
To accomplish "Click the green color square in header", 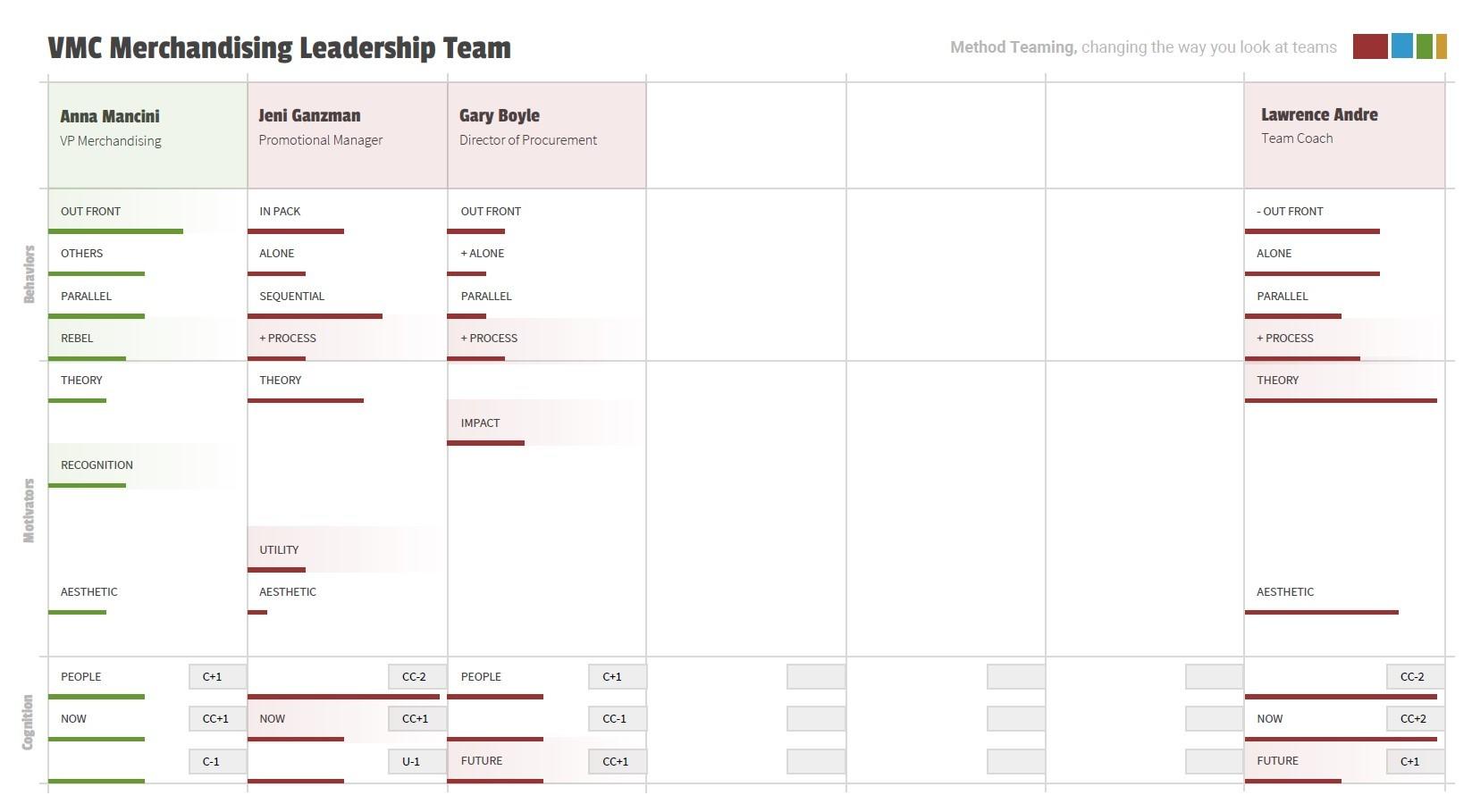I will click(x=1425, y=46).
